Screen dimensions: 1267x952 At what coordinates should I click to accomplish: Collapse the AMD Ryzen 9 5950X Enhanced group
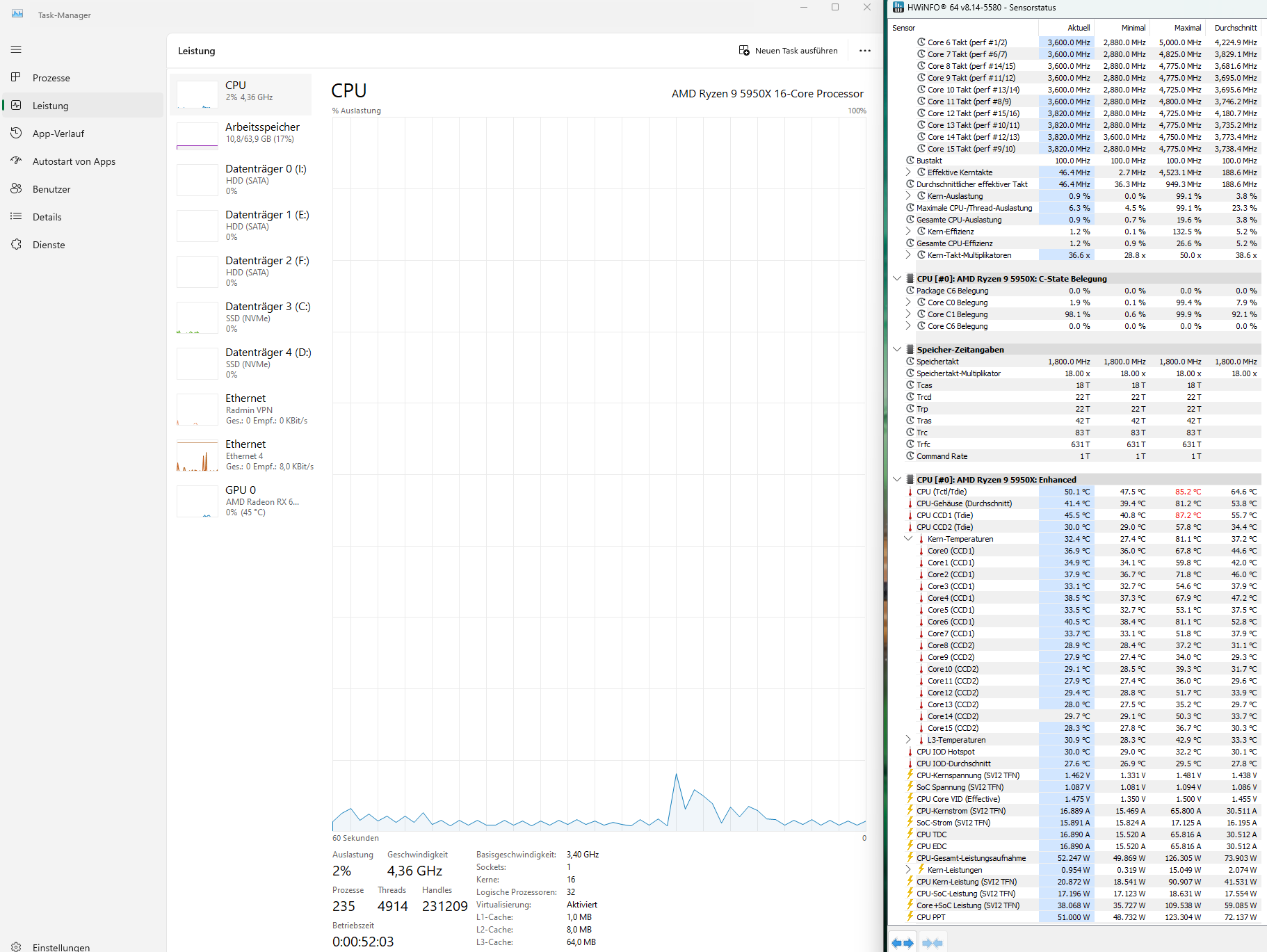point(897,480)
